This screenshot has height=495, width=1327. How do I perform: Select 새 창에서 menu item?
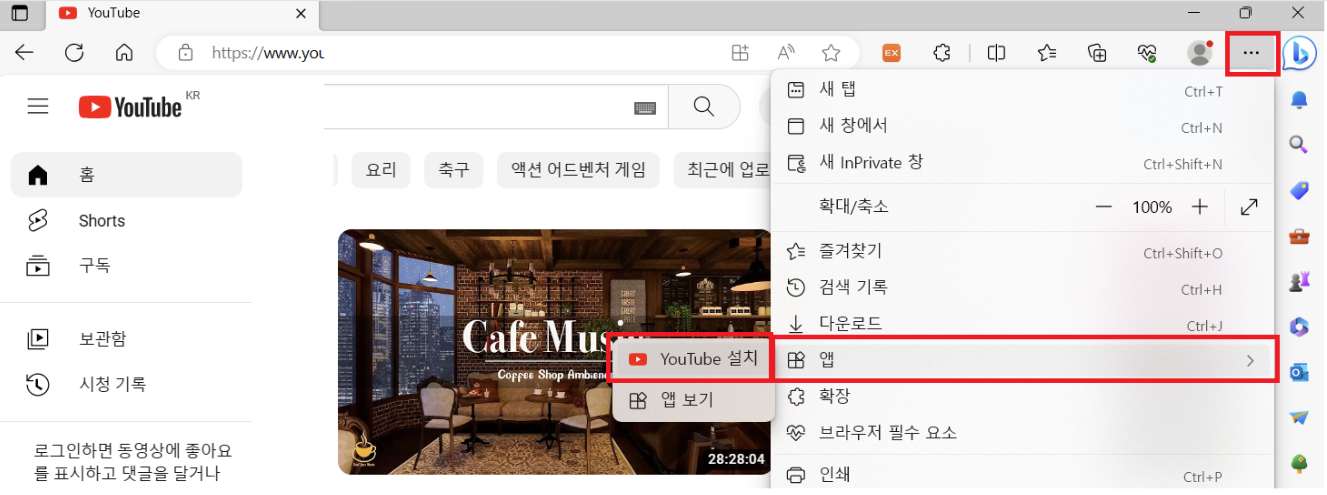point(1023,126)
